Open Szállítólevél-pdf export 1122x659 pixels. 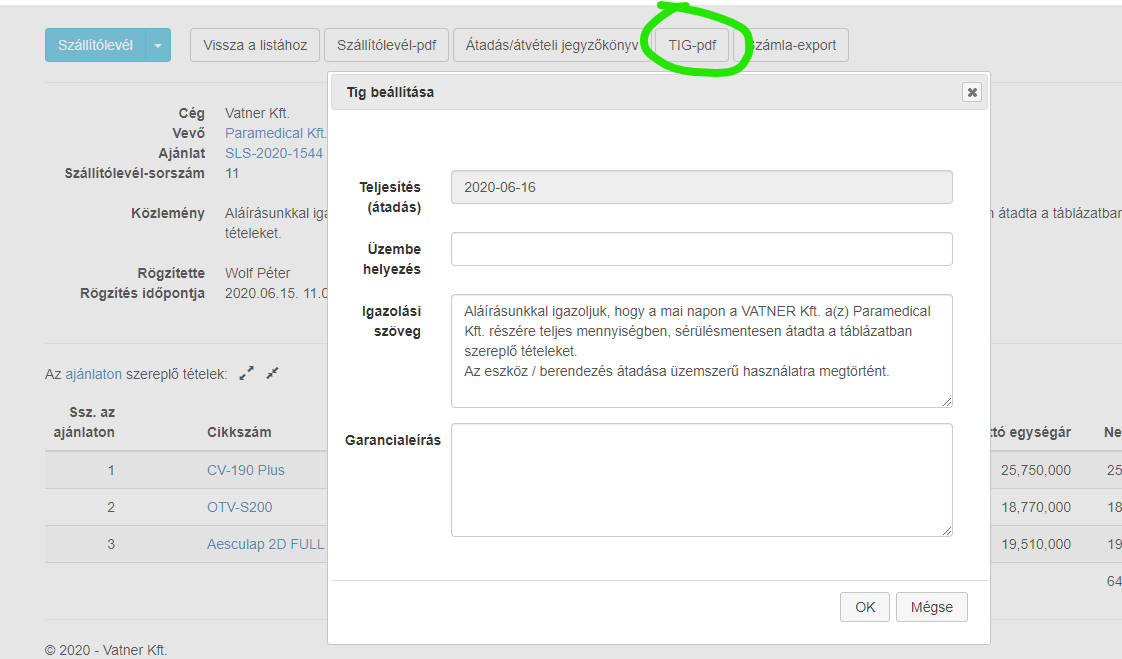click(x=386, y=45)
